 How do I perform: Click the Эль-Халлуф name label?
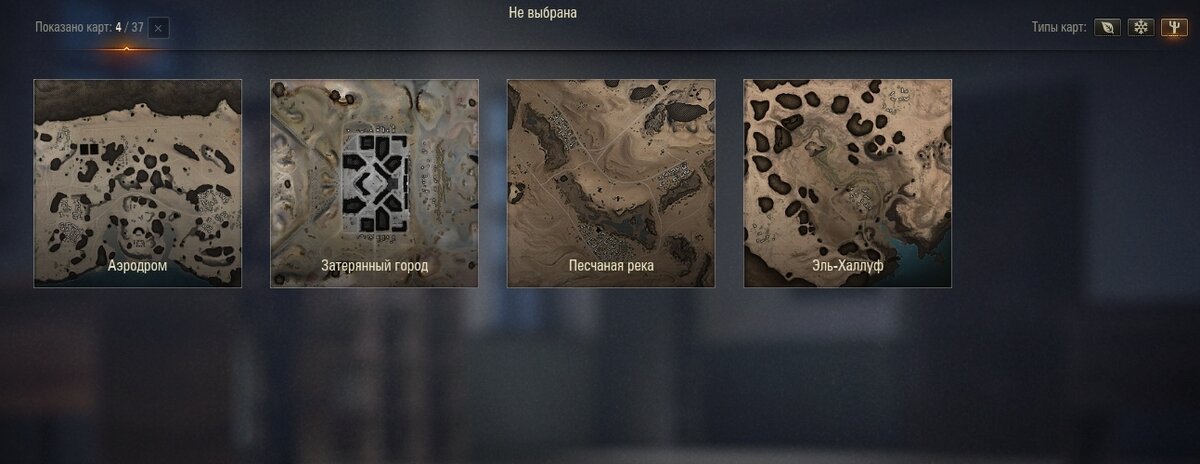(848, 267)
